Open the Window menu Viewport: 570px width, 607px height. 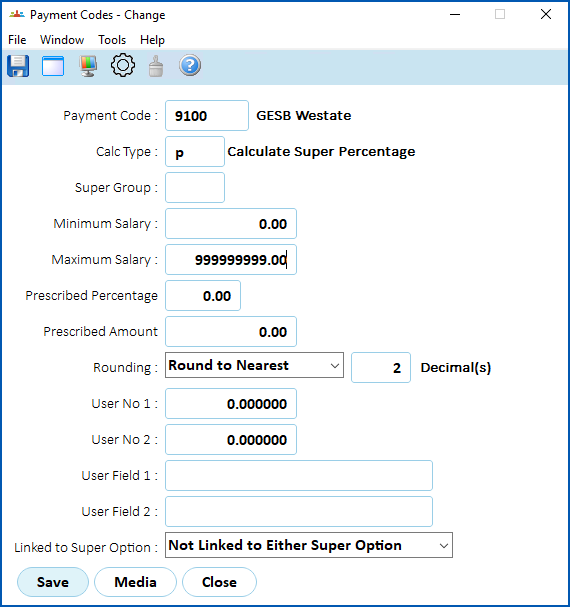pyautogui.click(x=62, y=40)
